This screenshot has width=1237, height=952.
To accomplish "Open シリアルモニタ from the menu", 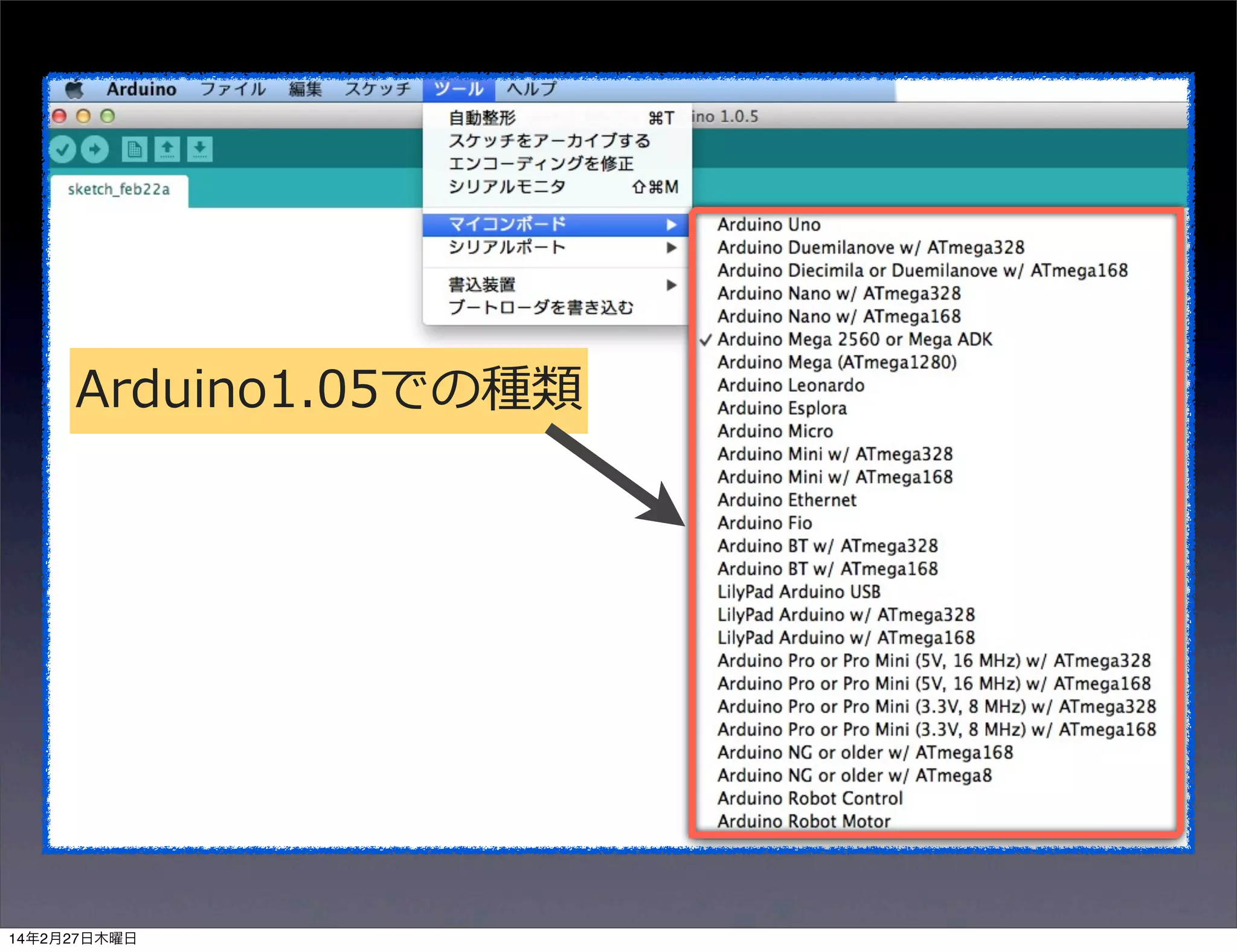I will [556, 187].
